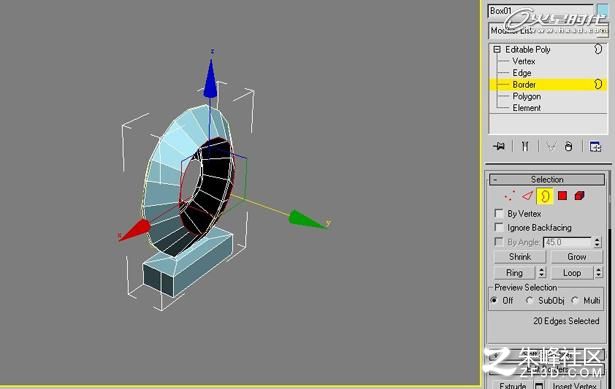
Task: Select Edge sub-object mode icon
Action: point(528,195)
